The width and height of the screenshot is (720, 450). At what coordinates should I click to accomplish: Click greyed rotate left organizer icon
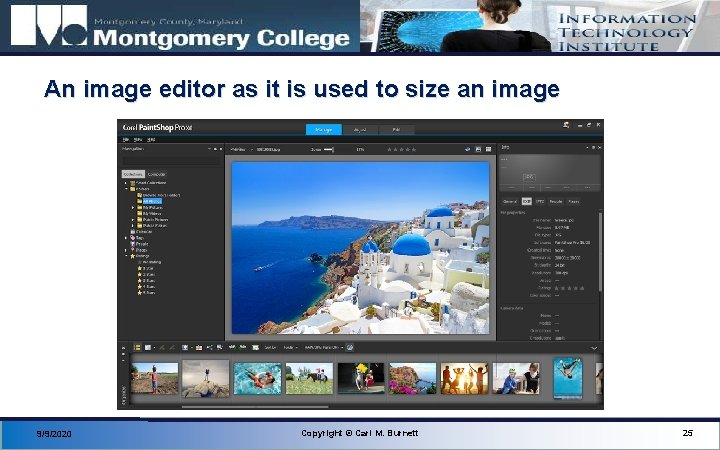[162, 348]
